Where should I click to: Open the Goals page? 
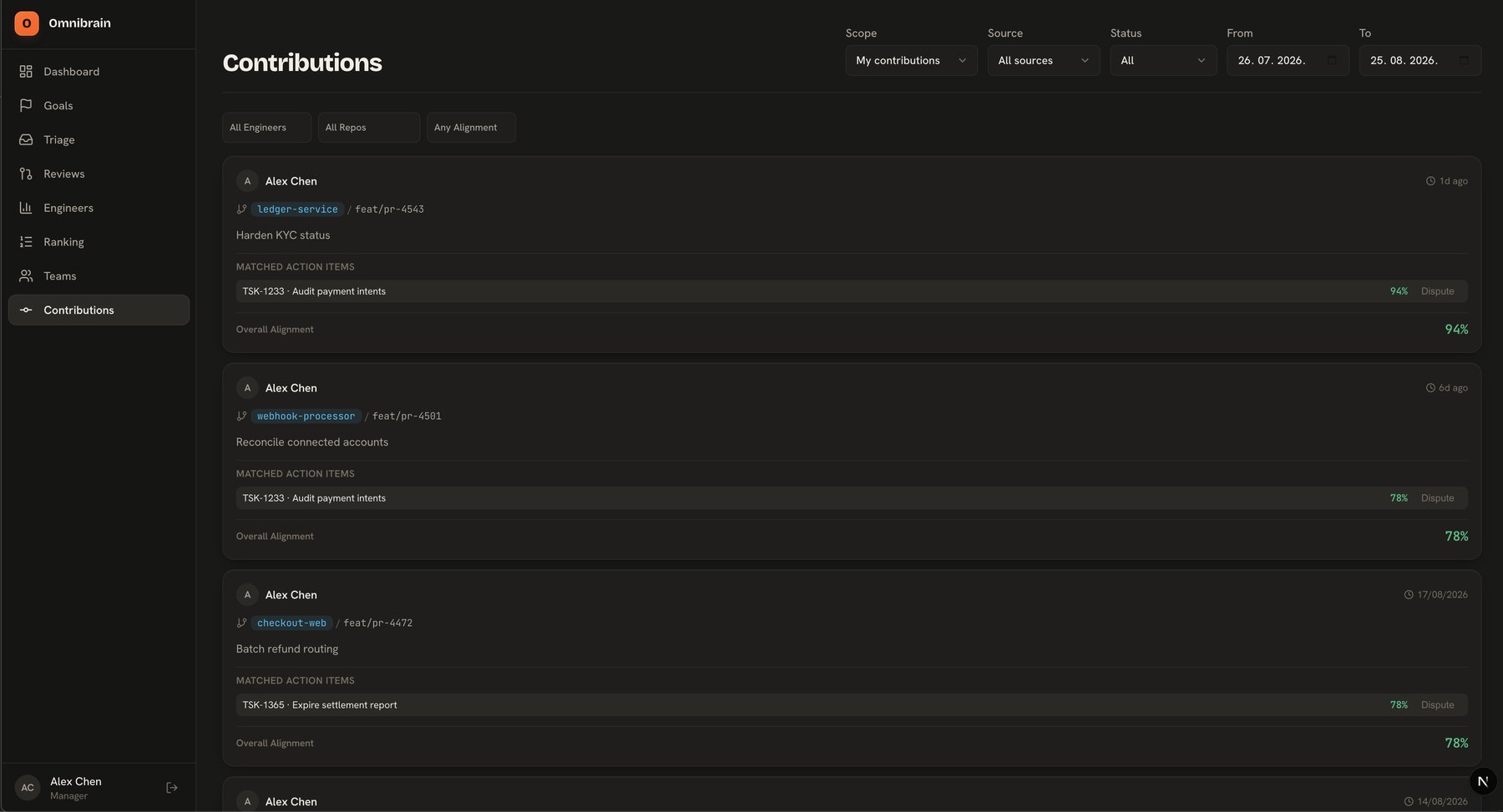(99, 106)
